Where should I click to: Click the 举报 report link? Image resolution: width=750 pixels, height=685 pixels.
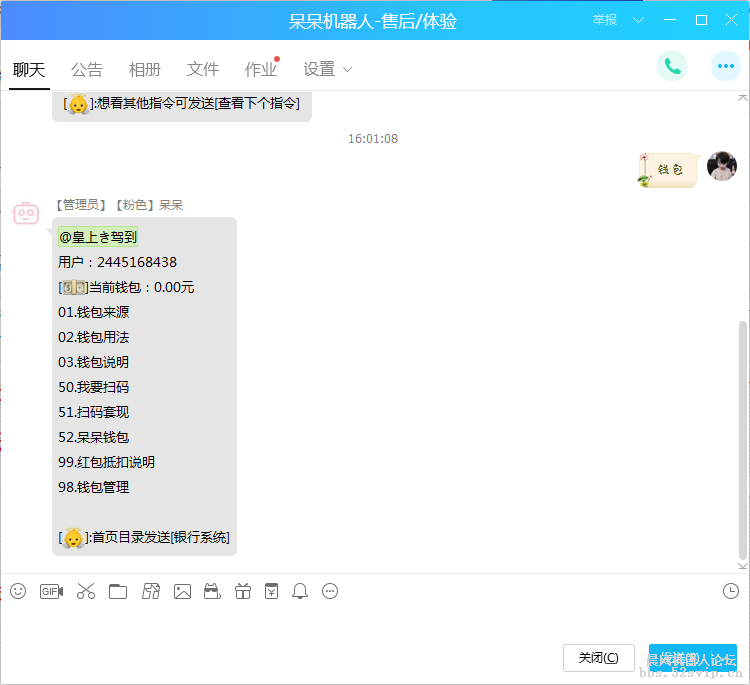coord(605,20)
